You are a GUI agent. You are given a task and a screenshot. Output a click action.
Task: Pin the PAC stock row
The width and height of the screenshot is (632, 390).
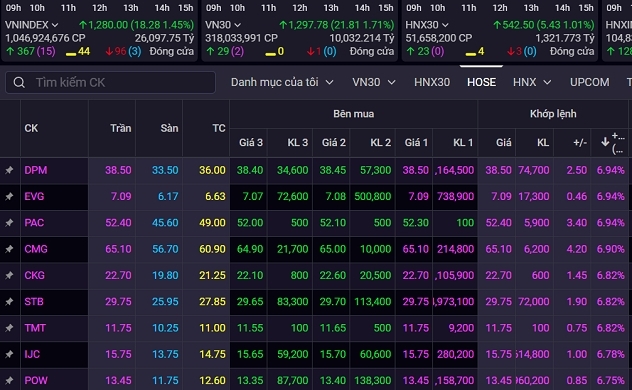9,223
